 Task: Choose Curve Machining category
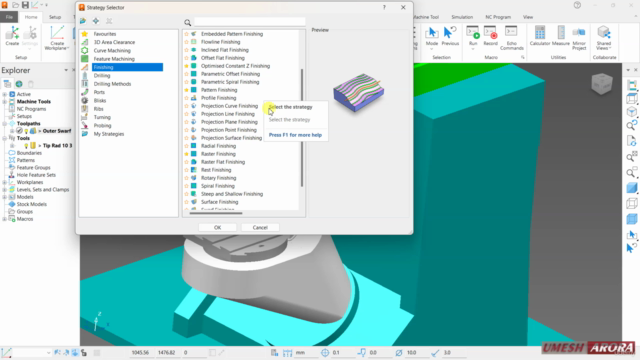pos(112,51)
